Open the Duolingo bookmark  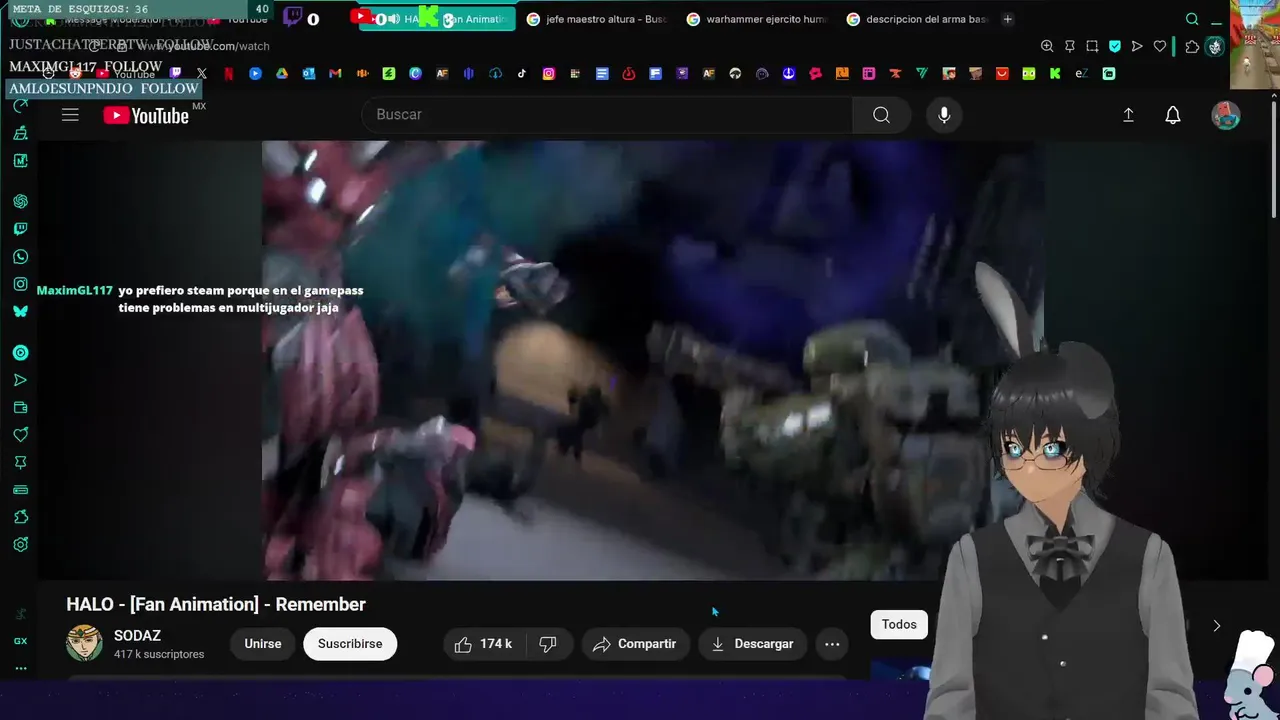(x=1029, y=74)
